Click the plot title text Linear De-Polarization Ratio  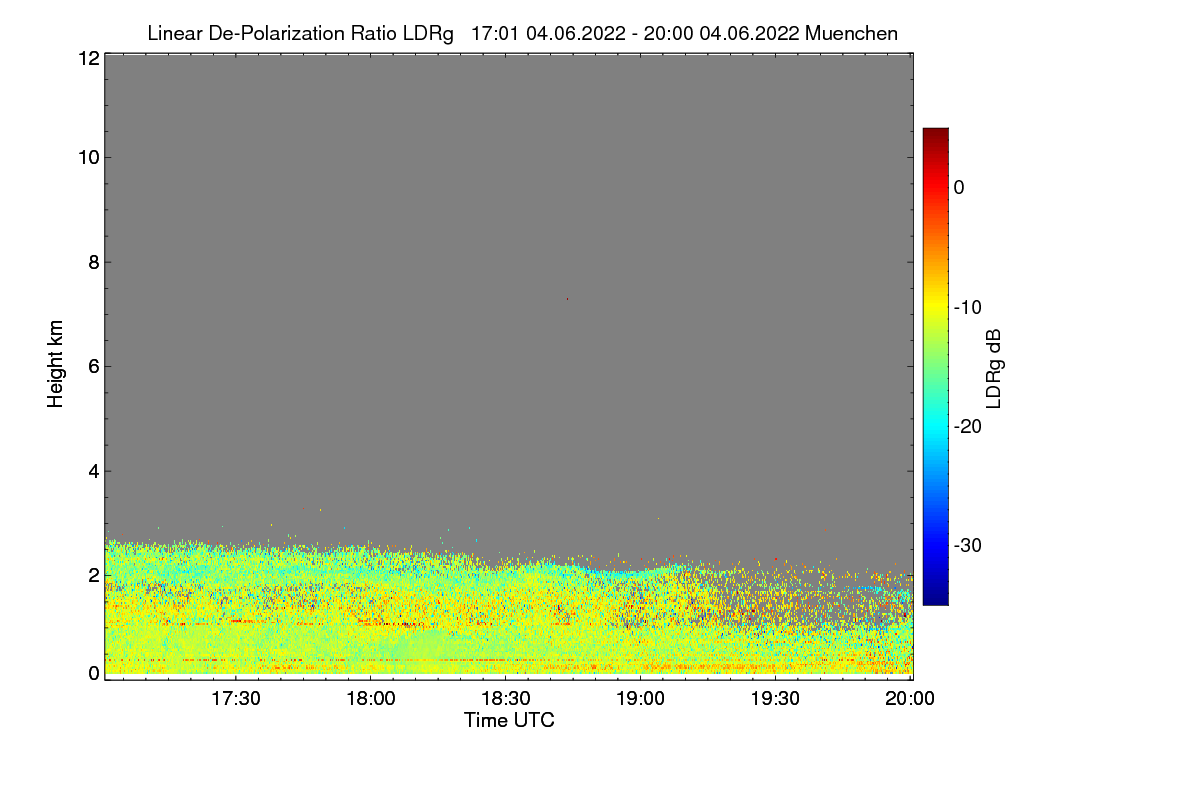coord(273,34)
